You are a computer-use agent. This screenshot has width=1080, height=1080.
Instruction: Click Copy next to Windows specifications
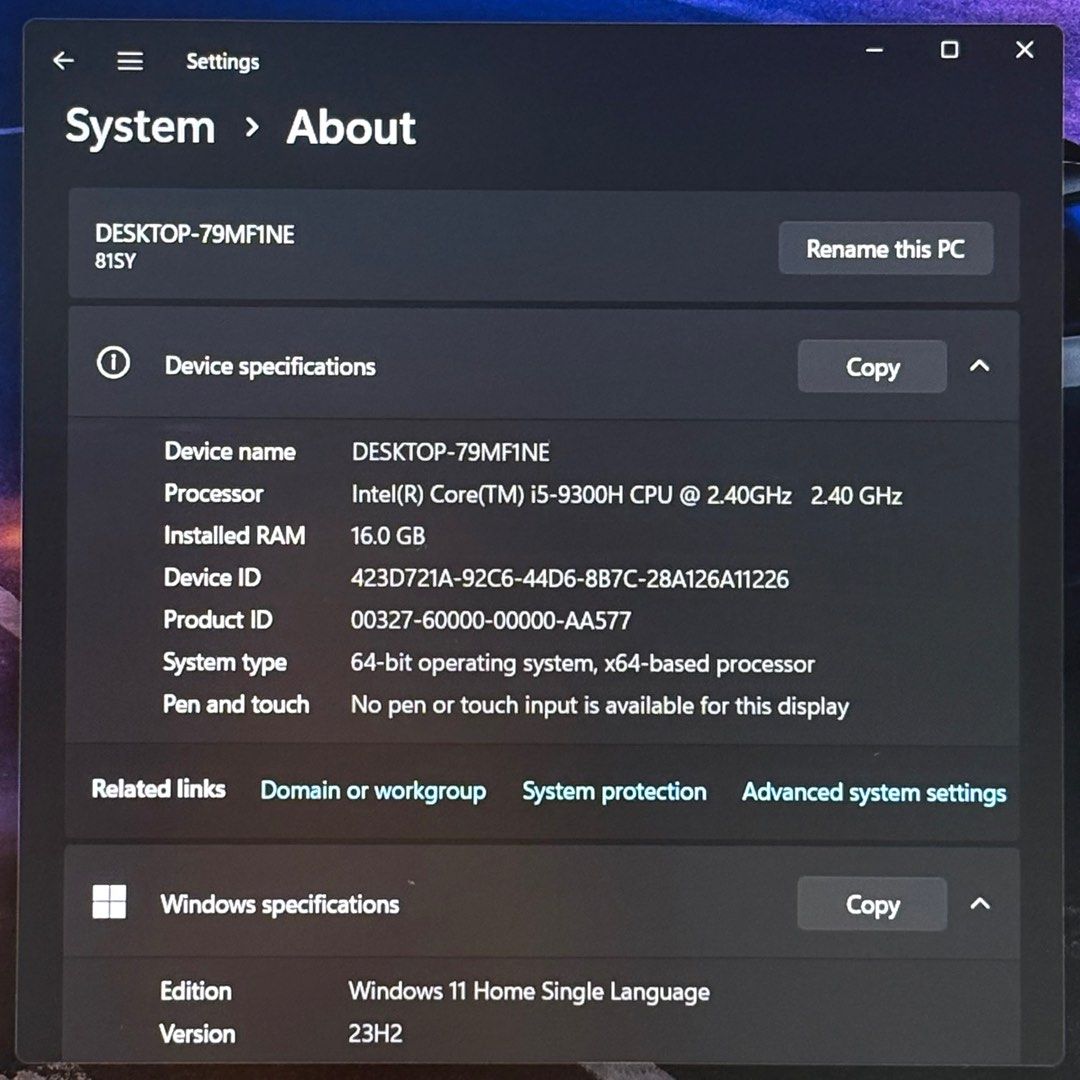coord(871,903)
